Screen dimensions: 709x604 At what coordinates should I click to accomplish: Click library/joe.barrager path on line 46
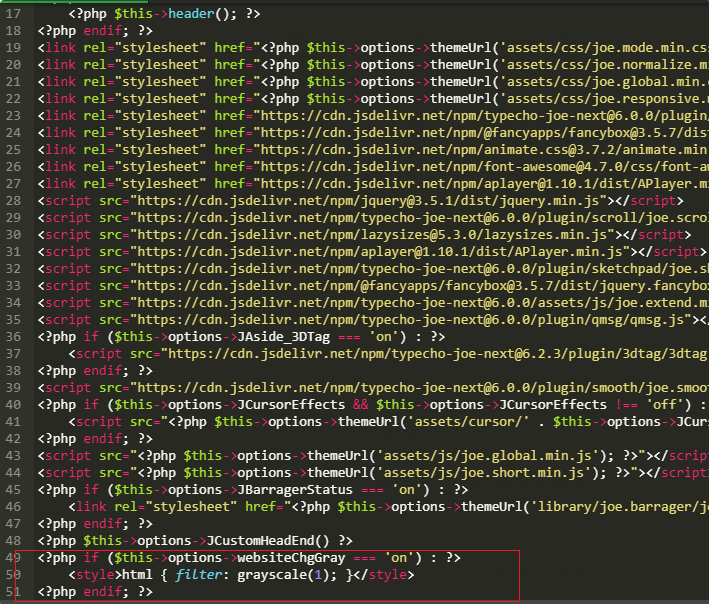tap(624, 507)
